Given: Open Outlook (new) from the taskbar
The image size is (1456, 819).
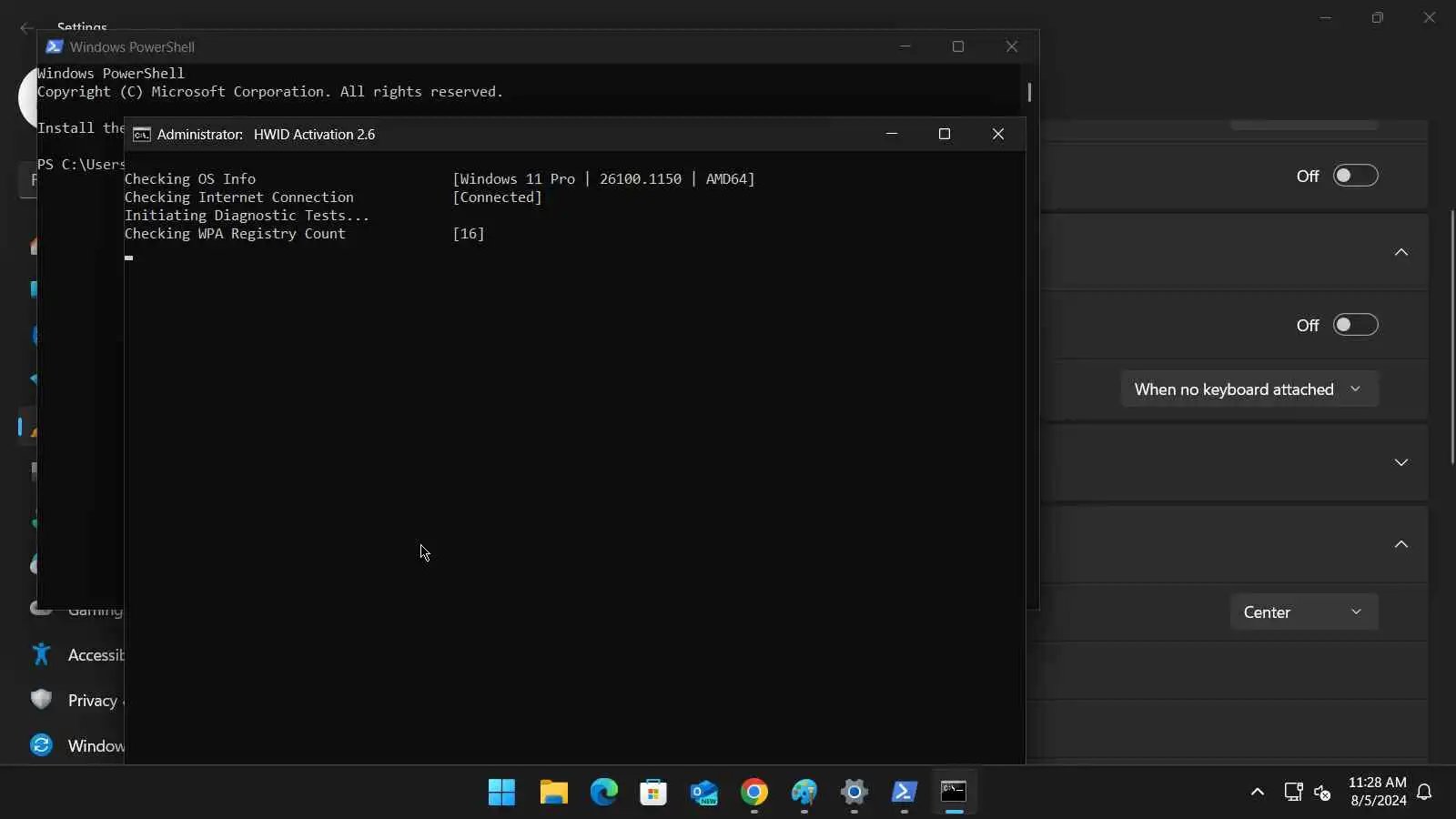Looking at the screenshot, I should [703, 793].
